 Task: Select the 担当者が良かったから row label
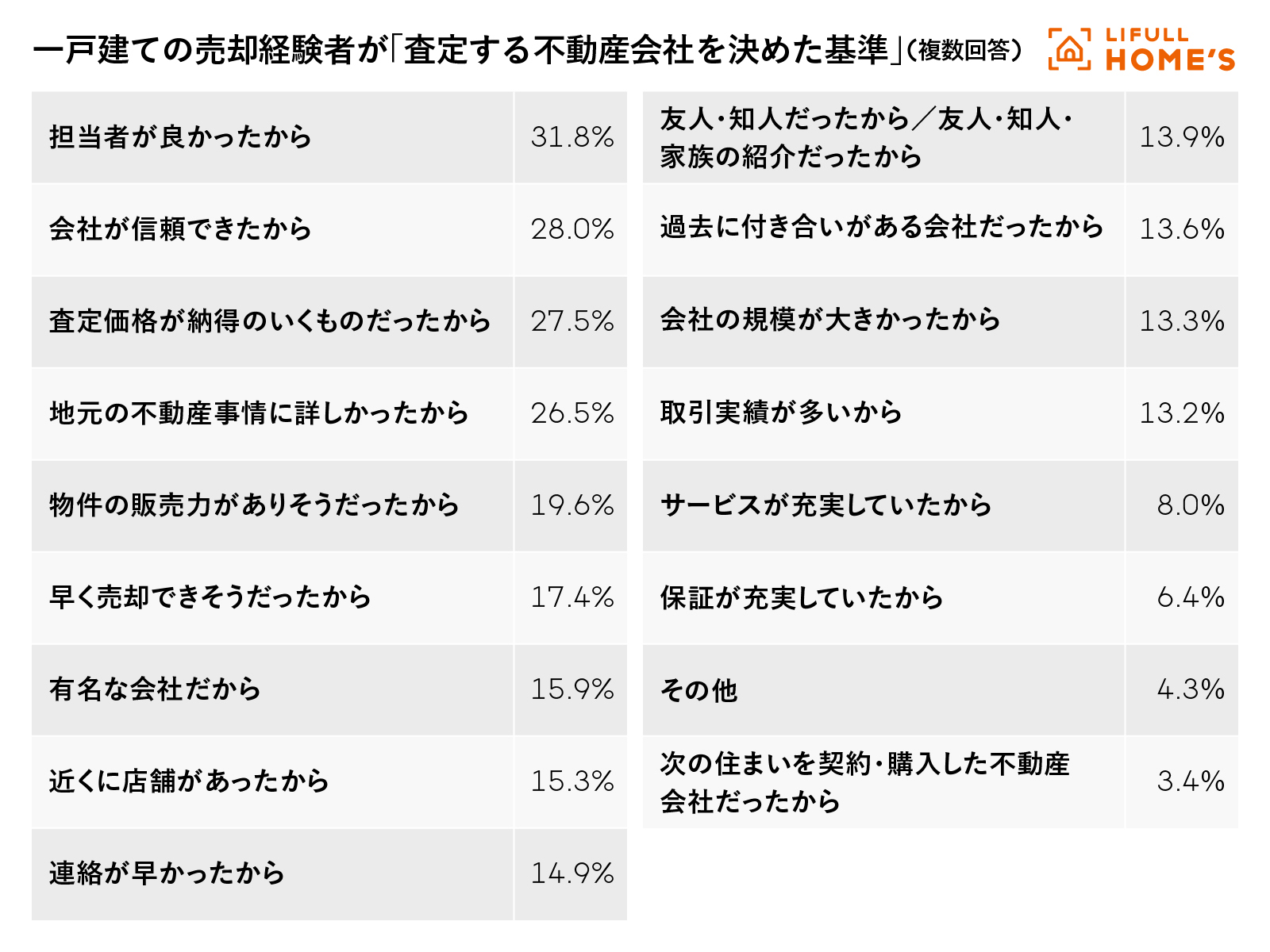pyautogui.click(x=180, y=137)
